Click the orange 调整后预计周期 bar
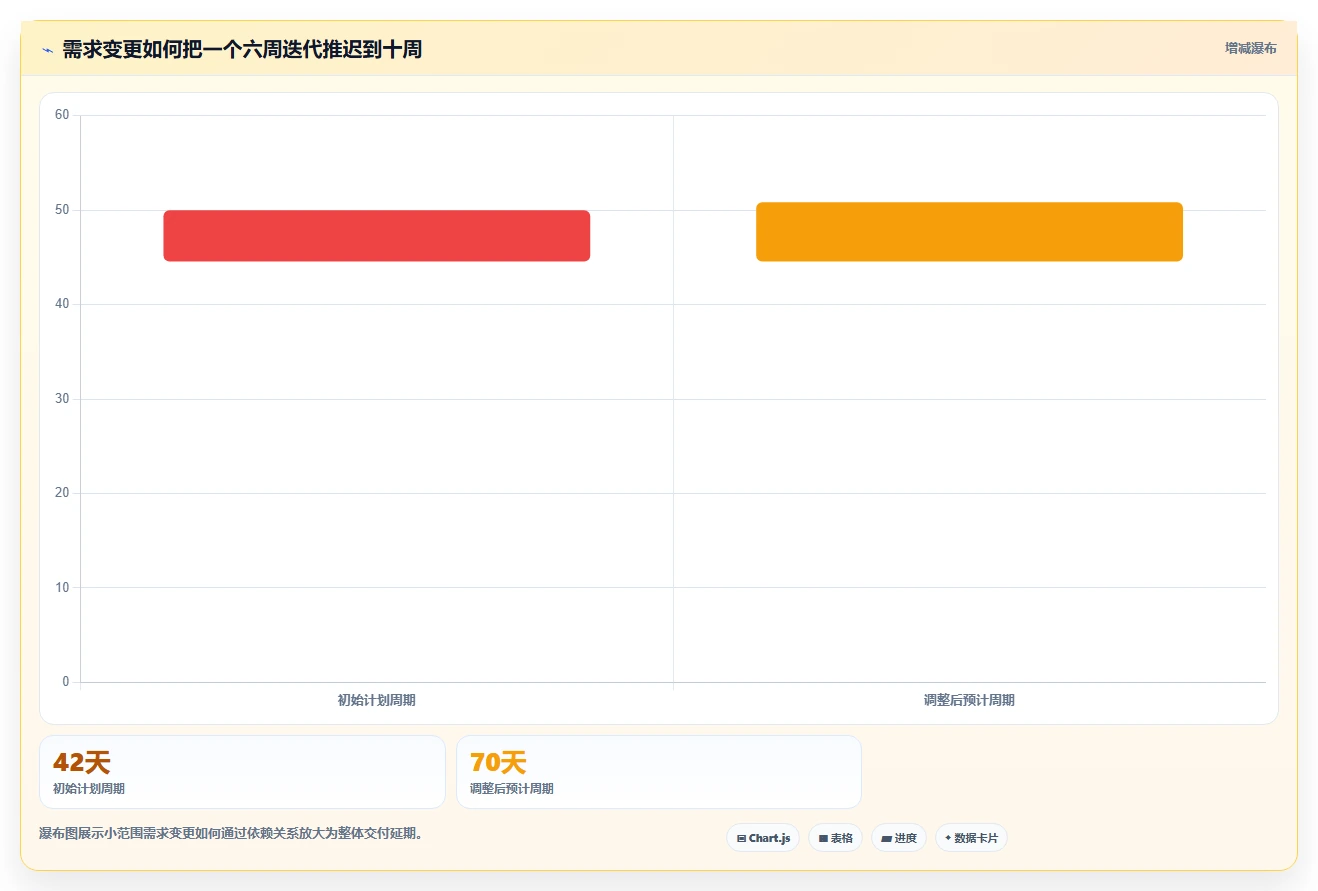 coord(969,232)
